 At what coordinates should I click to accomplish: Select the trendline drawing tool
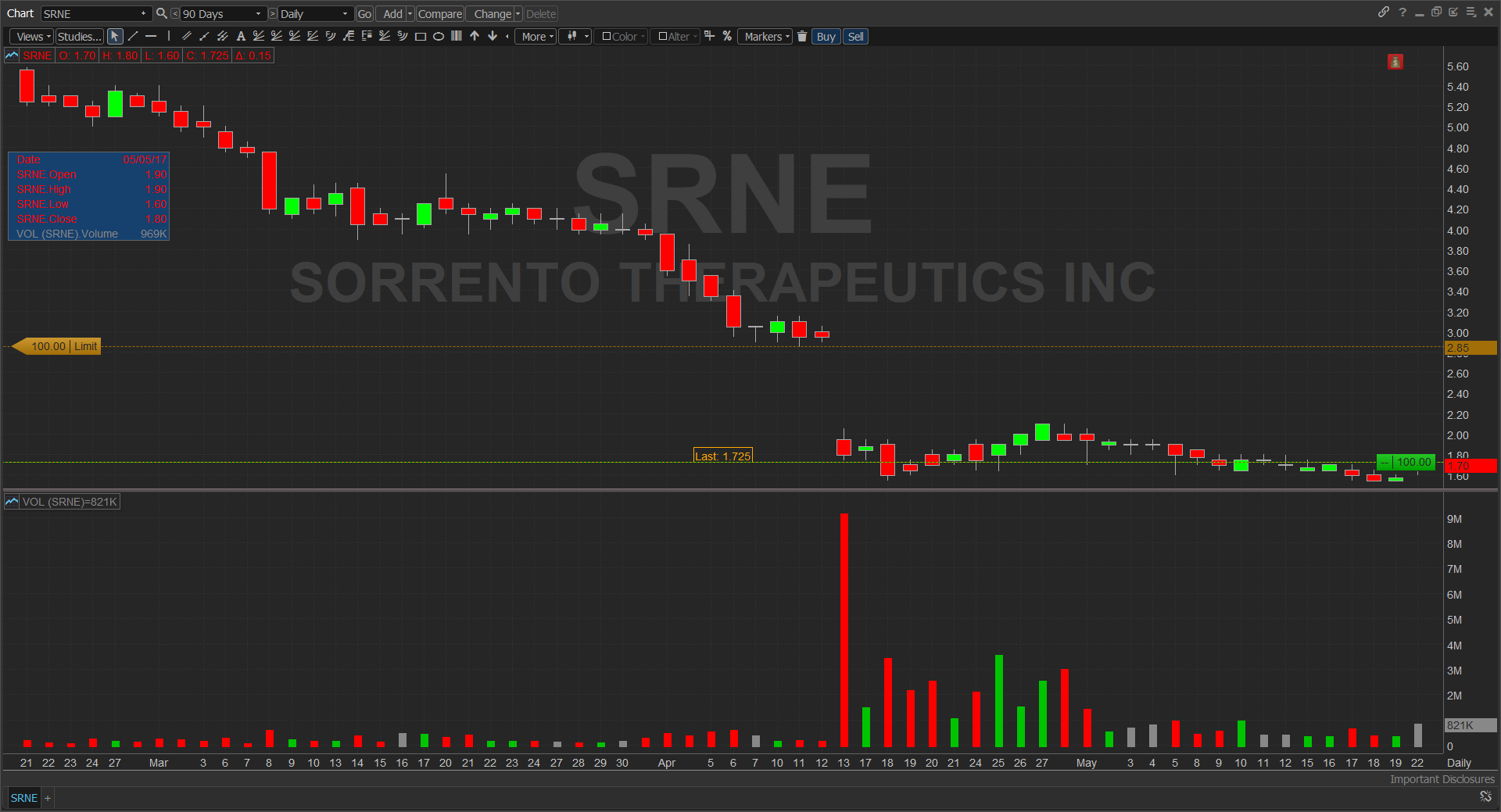[132, 36]
